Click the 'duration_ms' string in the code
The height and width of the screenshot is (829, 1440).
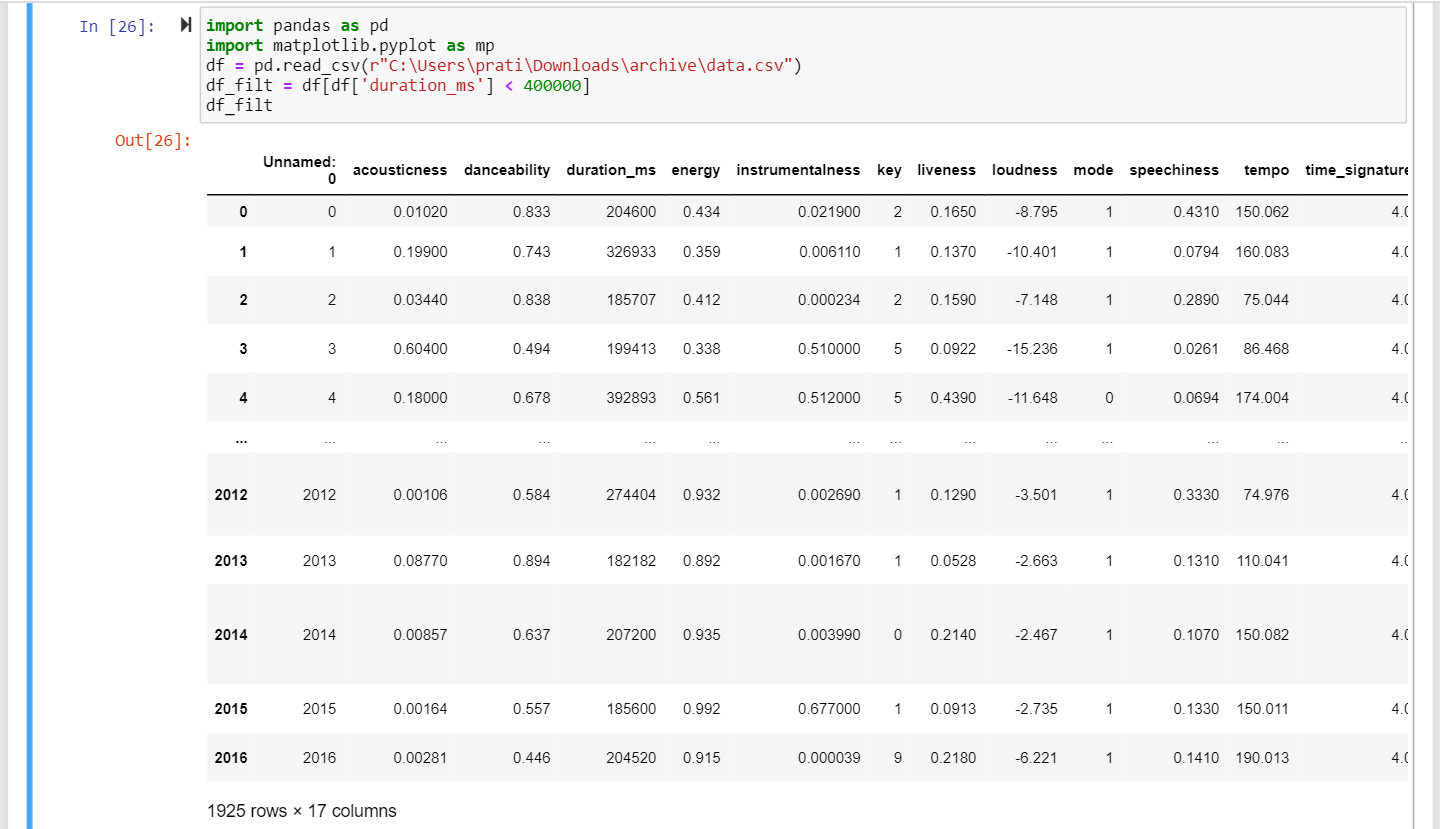(x=422, y=86)
